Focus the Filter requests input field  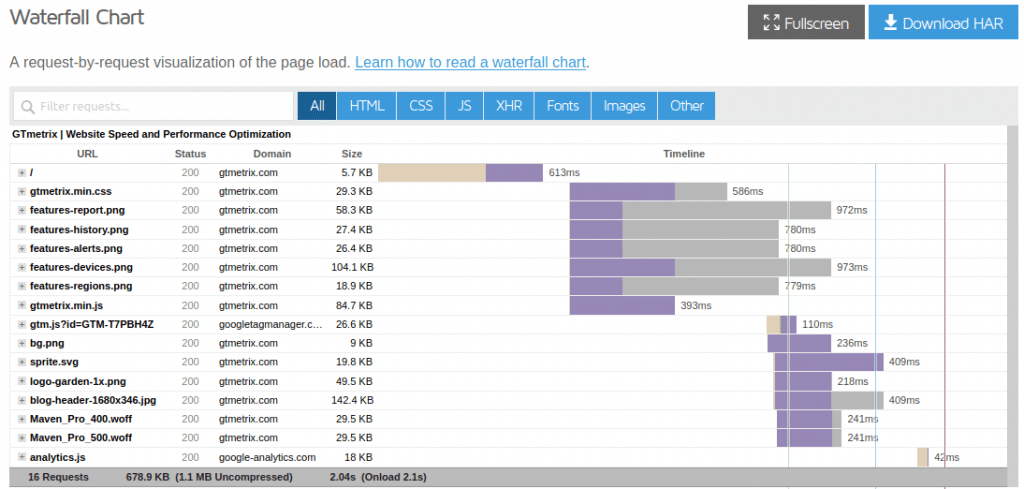coord(153,106)
